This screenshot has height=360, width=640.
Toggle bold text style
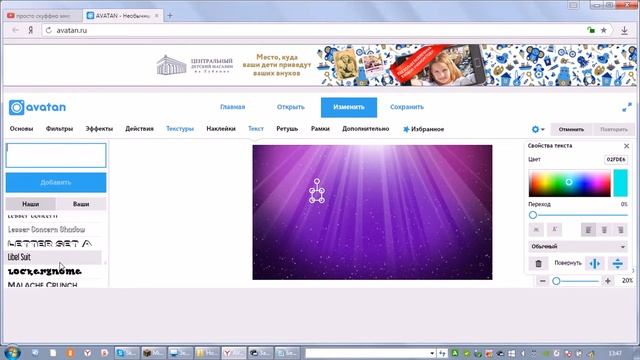pos(536,230)
